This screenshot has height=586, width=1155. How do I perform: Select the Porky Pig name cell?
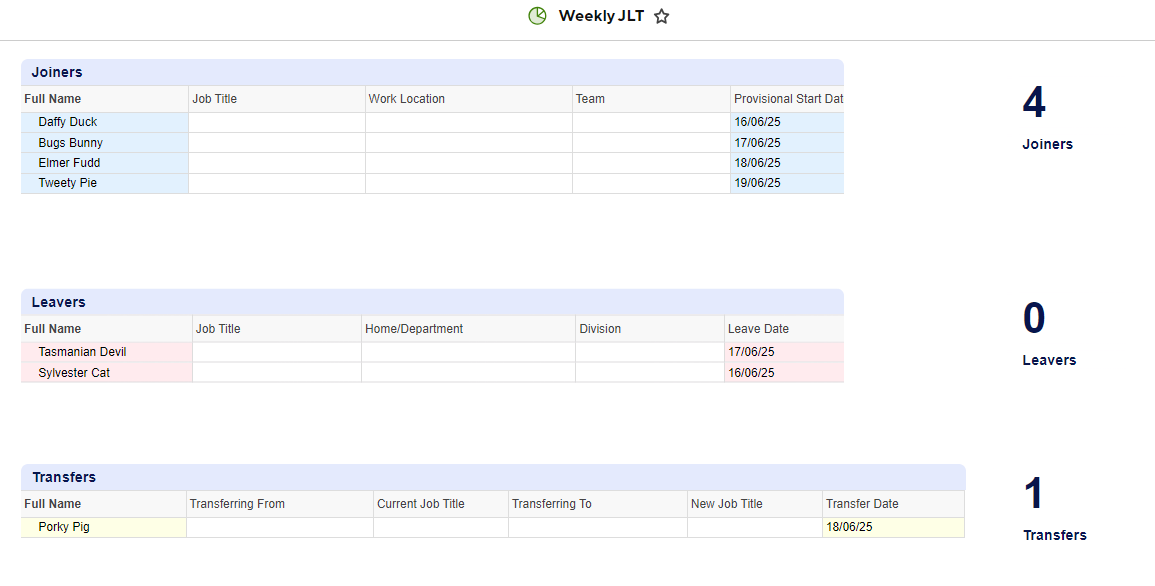104,527
